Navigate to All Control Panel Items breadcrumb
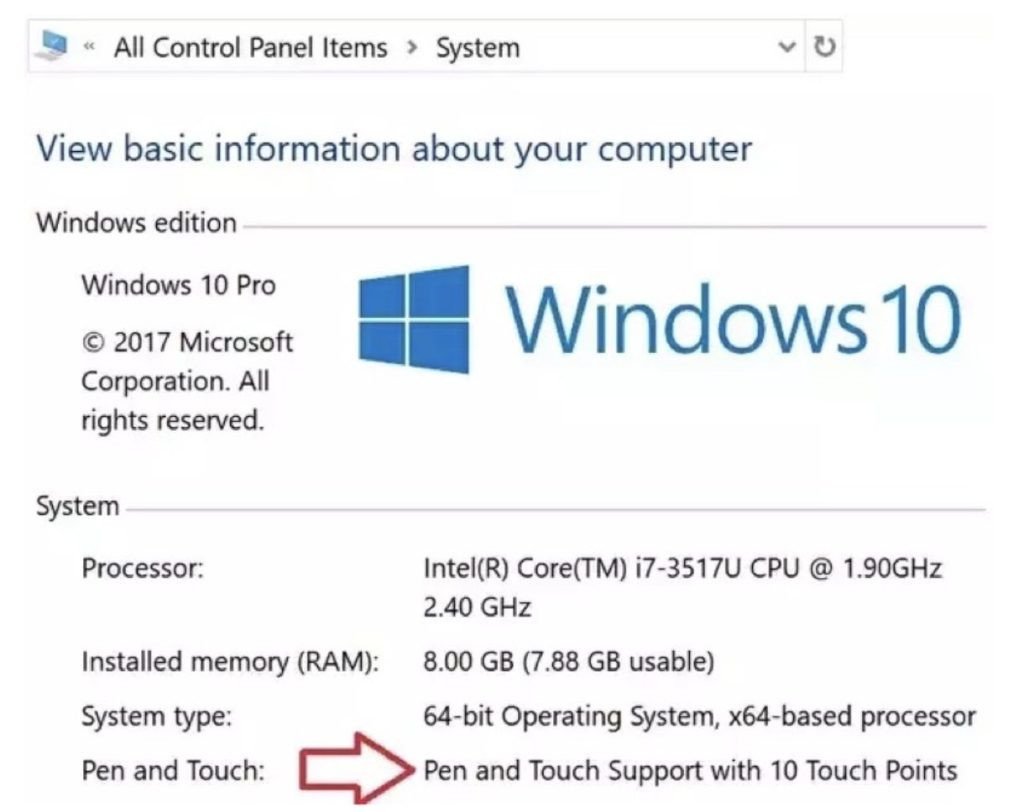Image resolution: width=1024 pixels, height=812 pixels. (x=248, y=46)
